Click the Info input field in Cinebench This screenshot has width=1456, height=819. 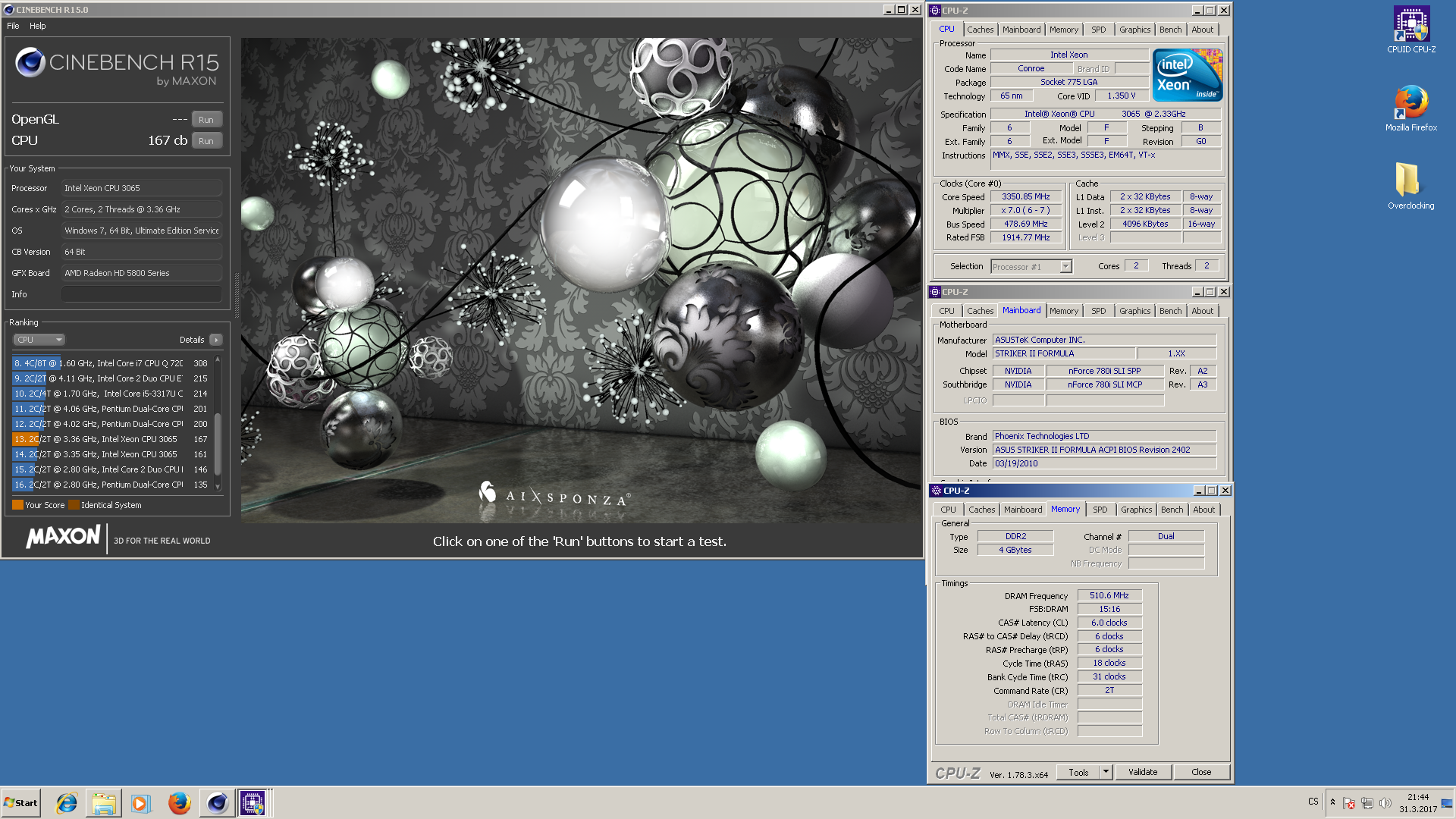tap(142, 294)
